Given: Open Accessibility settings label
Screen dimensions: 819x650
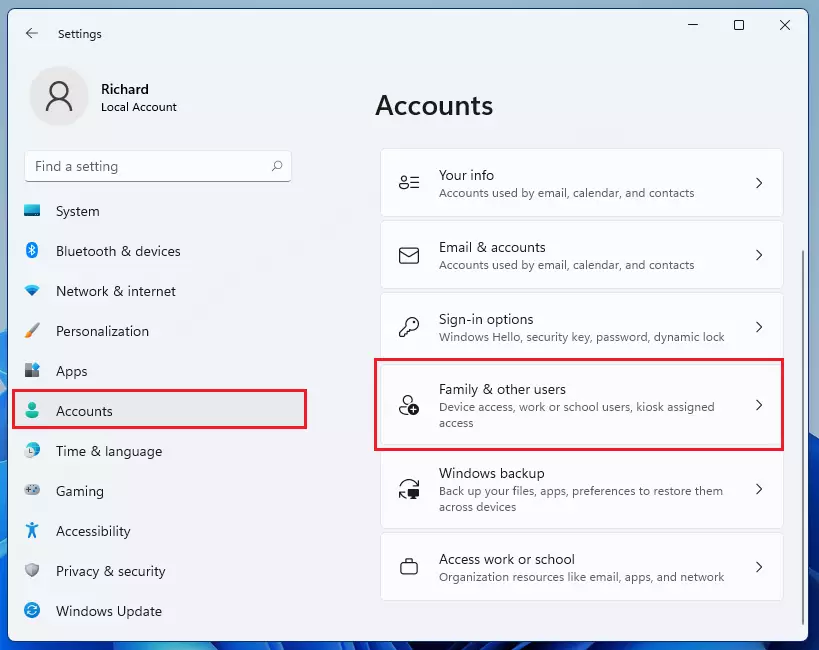Looking at the screenshot, I should pyautogui.click(x=93, y=531).
